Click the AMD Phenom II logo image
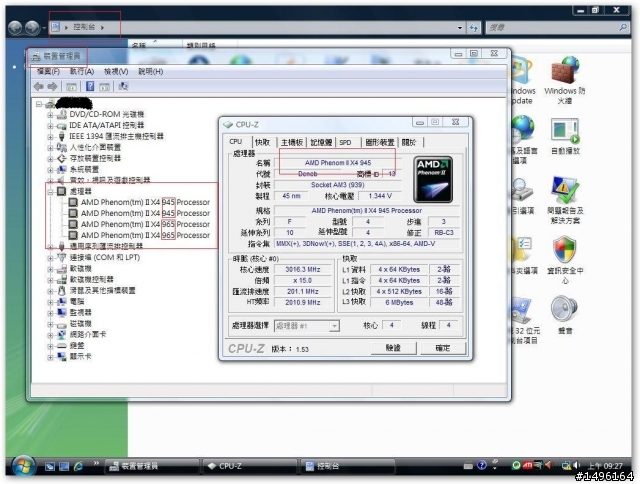Viewport: 640px width, 484px height. [x=433, y=180]
